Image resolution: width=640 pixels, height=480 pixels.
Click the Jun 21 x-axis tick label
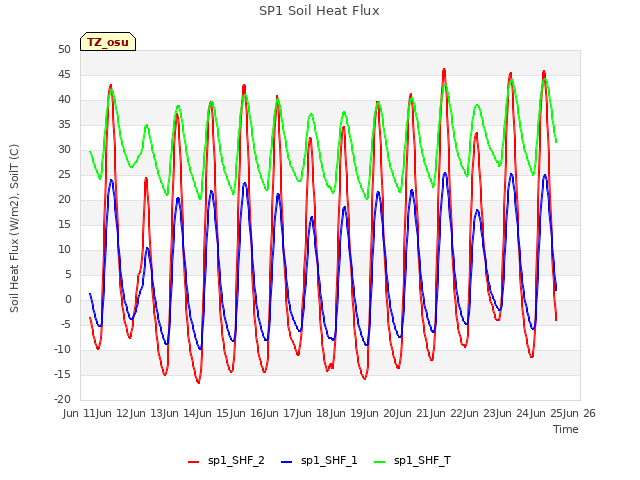[411, 413]
